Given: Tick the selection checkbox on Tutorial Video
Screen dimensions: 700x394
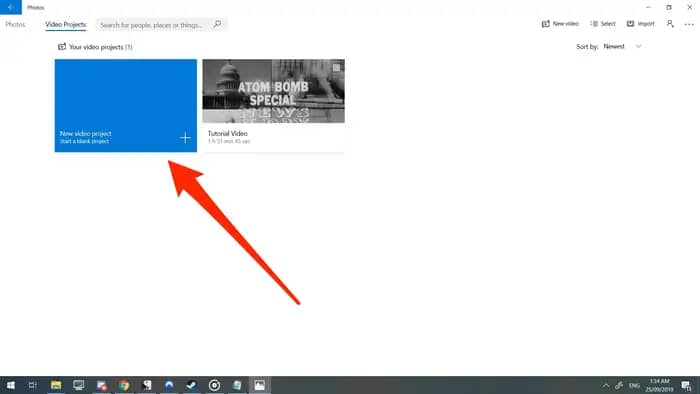Looking at the screenshot, I should click(337, 67).
